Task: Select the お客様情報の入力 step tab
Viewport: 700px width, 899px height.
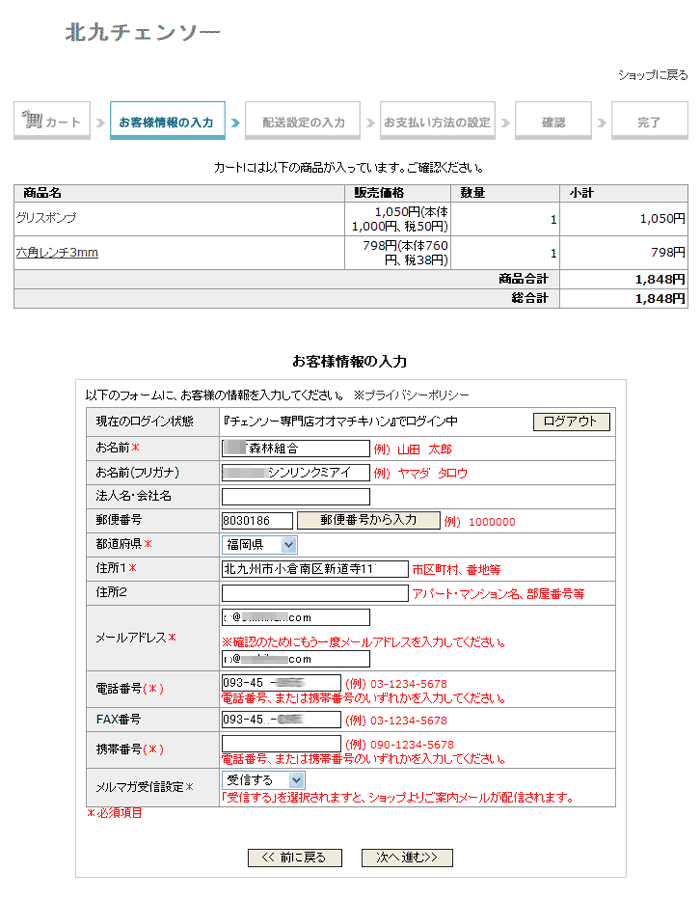Action: (166, 122)
